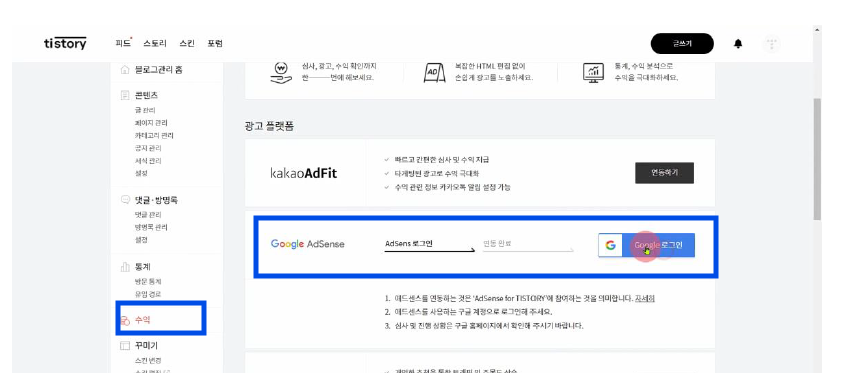Go to 공지 관리
The height and width of the screenshot is (373, 846).
pyautogui.click(x=148, y=148)
